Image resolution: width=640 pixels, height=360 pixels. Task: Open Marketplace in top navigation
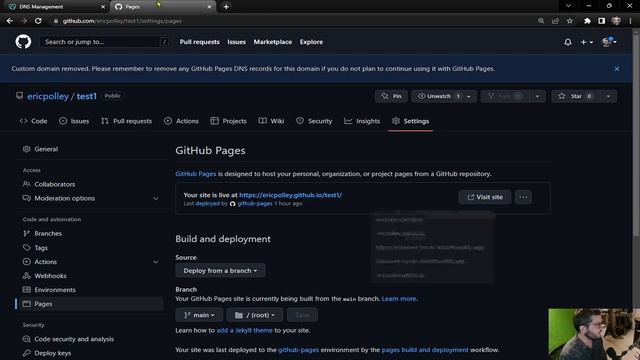(273, 42)
